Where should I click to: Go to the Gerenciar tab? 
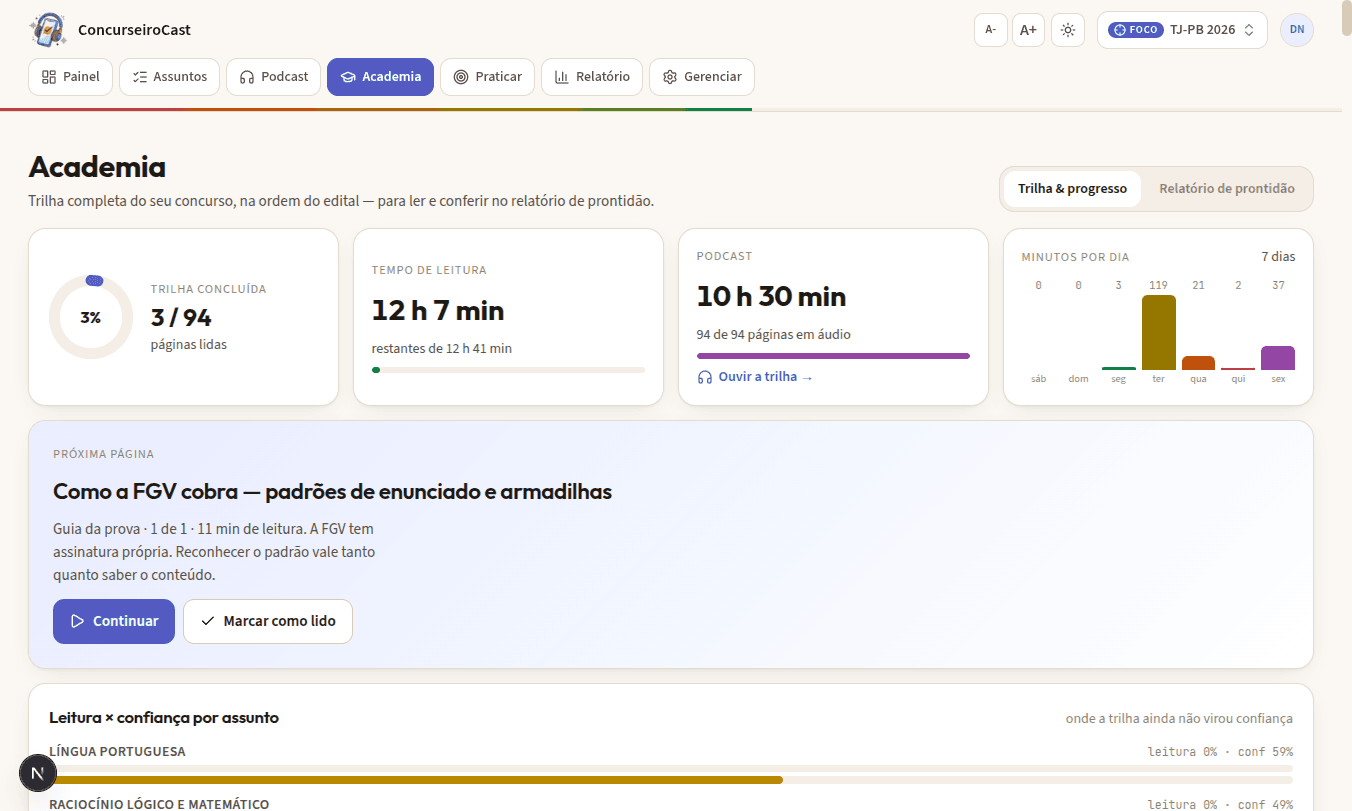[702, 77]
